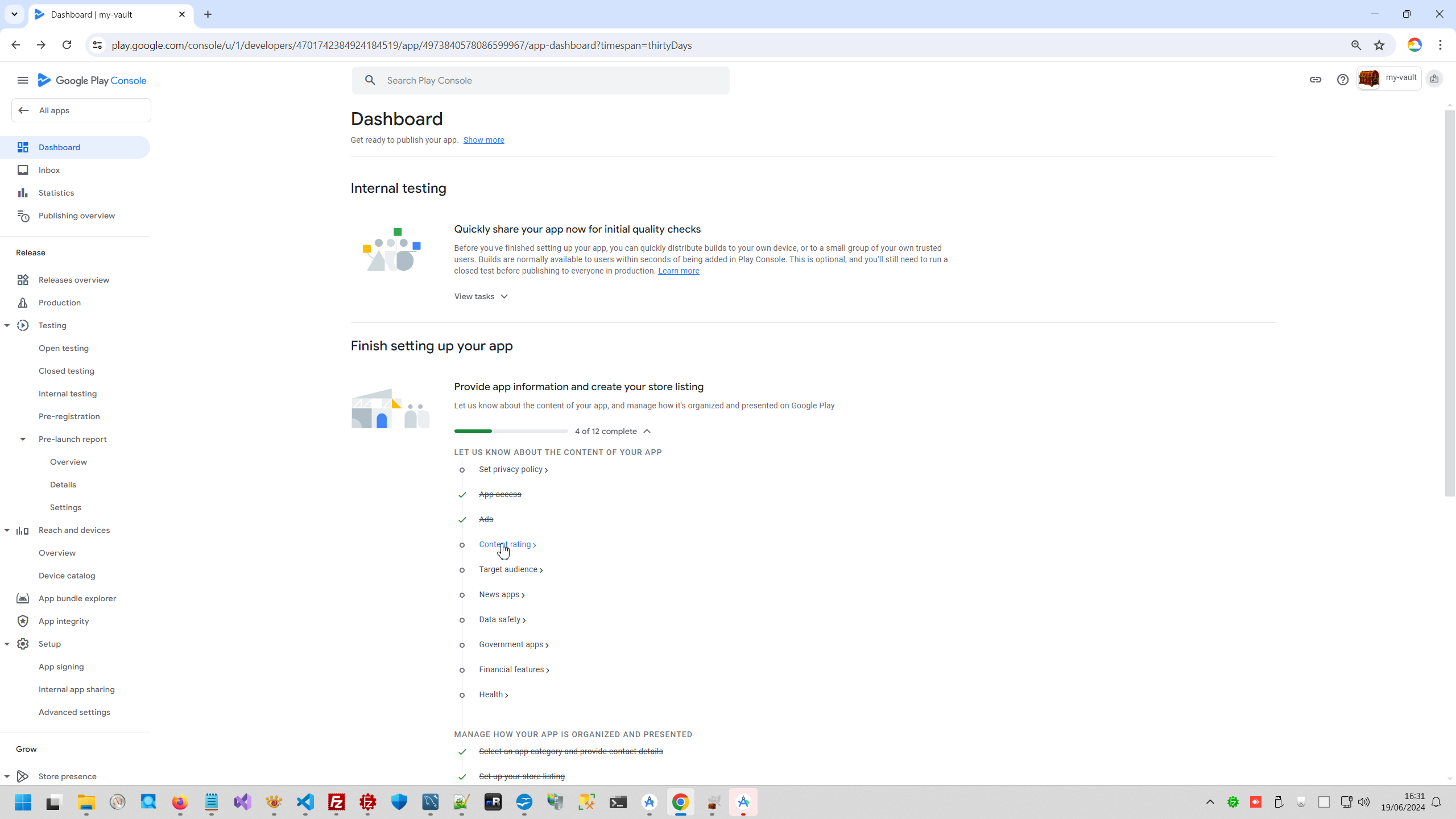Click the Show more link
Viewport: 1456px width, 819px height.
pyautogui.click(x=483, y=140)
